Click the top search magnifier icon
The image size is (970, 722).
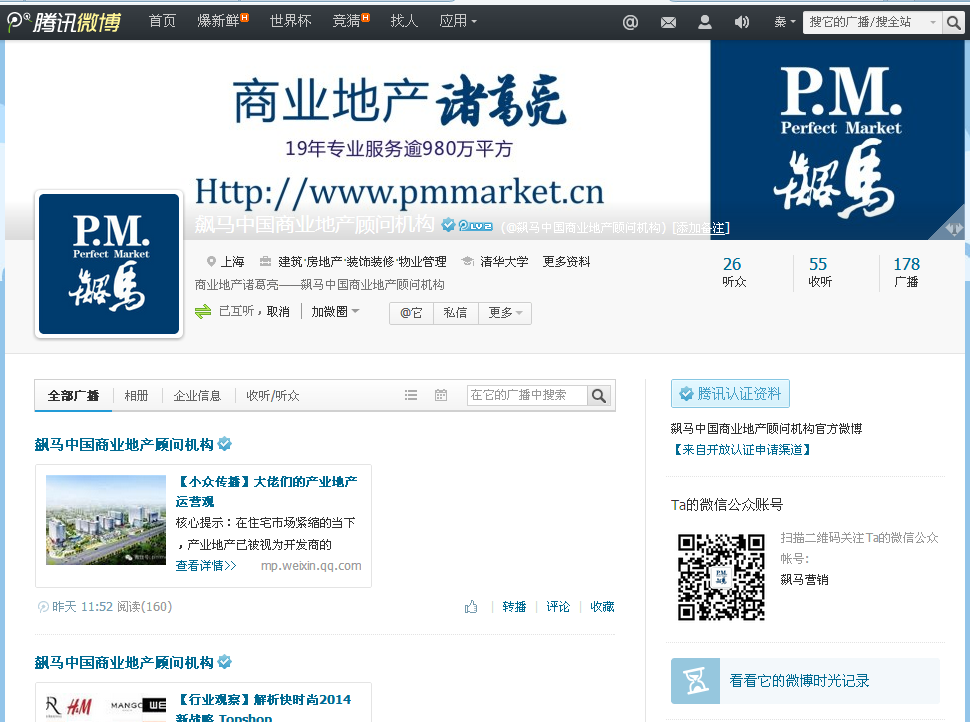point(953,21)
